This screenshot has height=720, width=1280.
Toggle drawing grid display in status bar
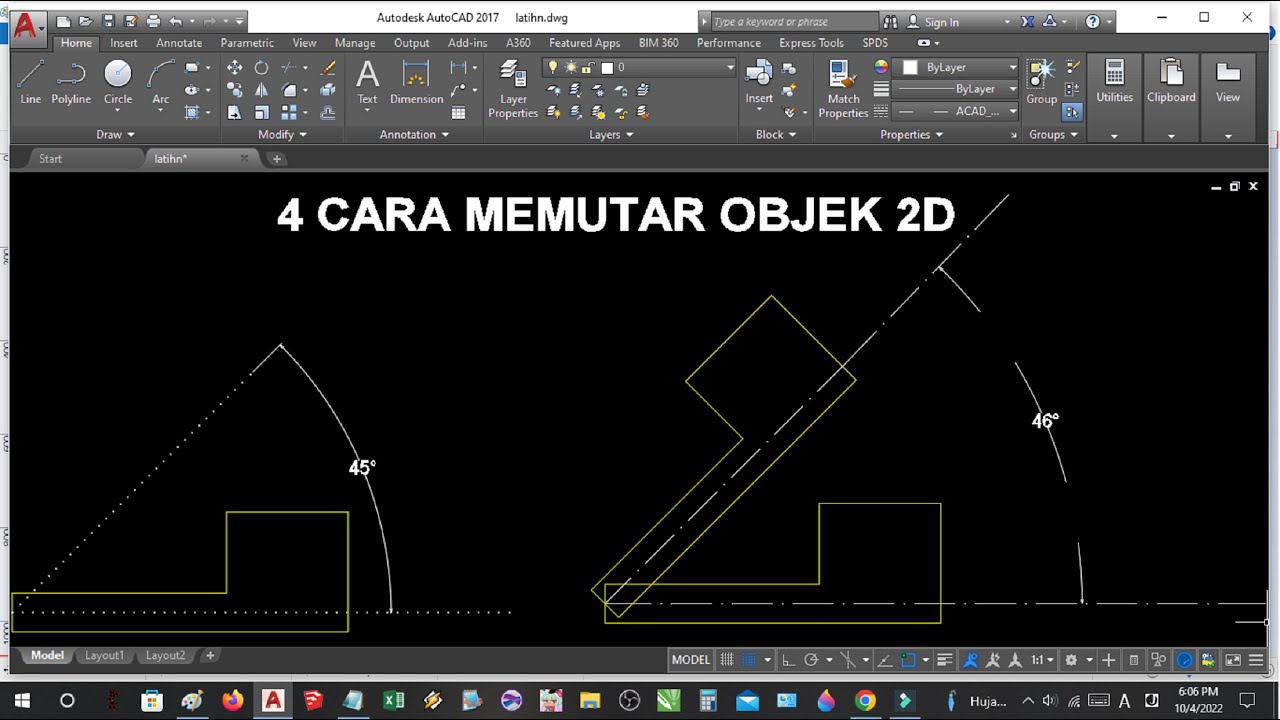(727, 660)
